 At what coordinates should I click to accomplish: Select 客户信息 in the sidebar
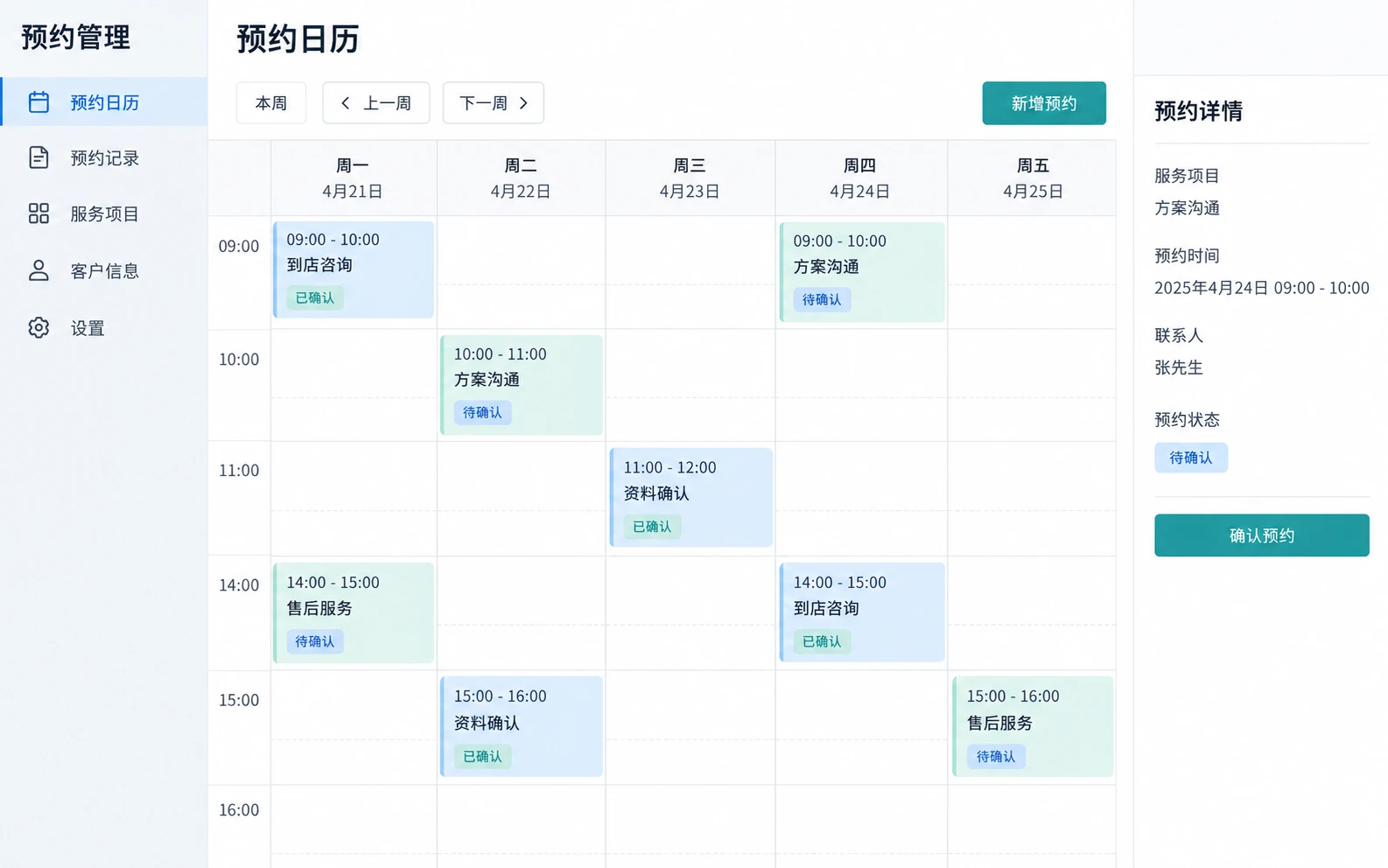pyautogui.click(x=104, y=270)
